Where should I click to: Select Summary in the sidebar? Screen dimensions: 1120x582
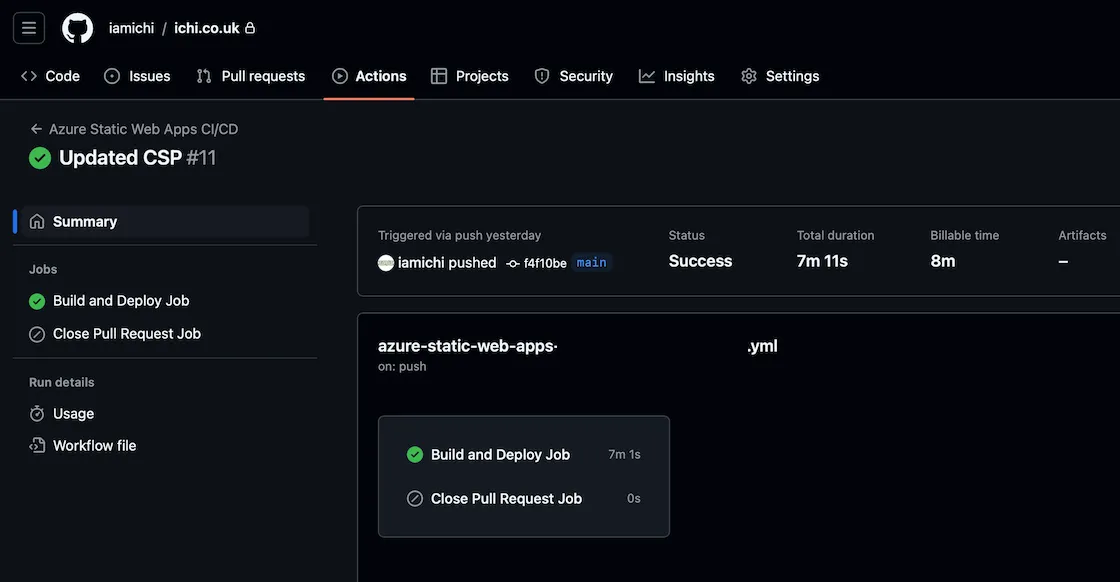tap(165, 221)
